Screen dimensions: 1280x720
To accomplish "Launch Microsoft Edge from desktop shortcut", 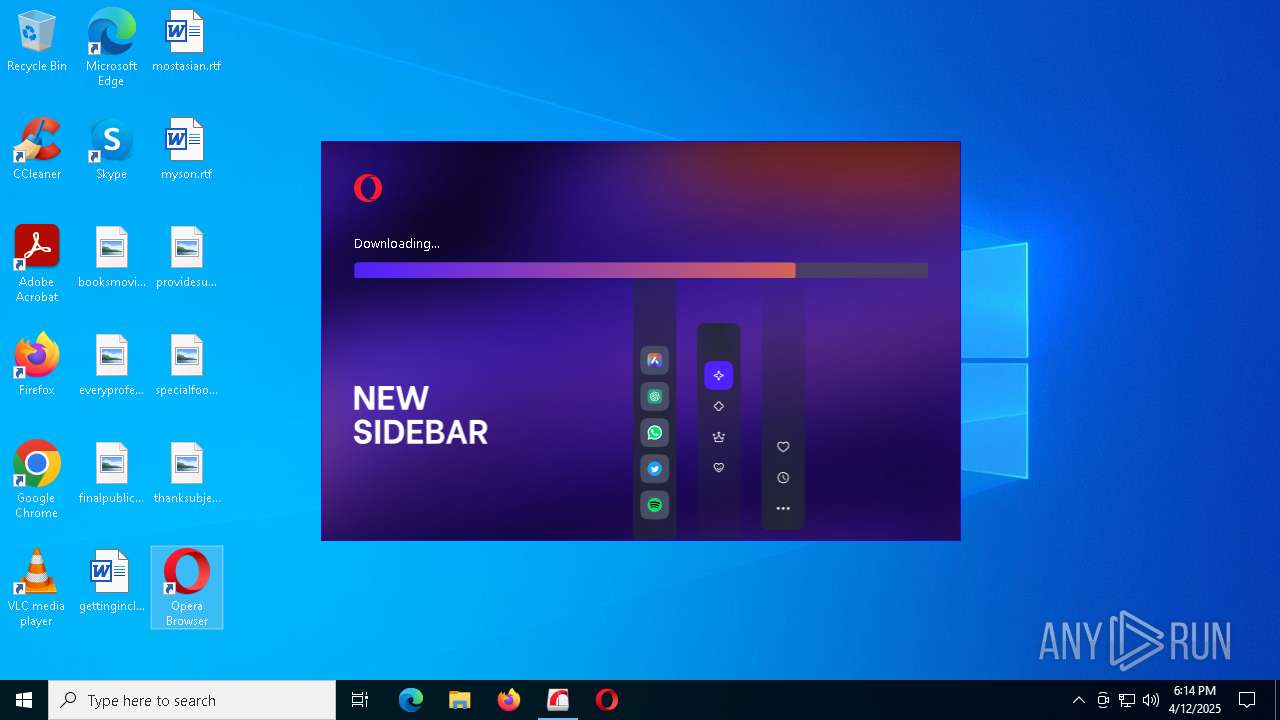I will pyautogui.click(x=111, y=48).
